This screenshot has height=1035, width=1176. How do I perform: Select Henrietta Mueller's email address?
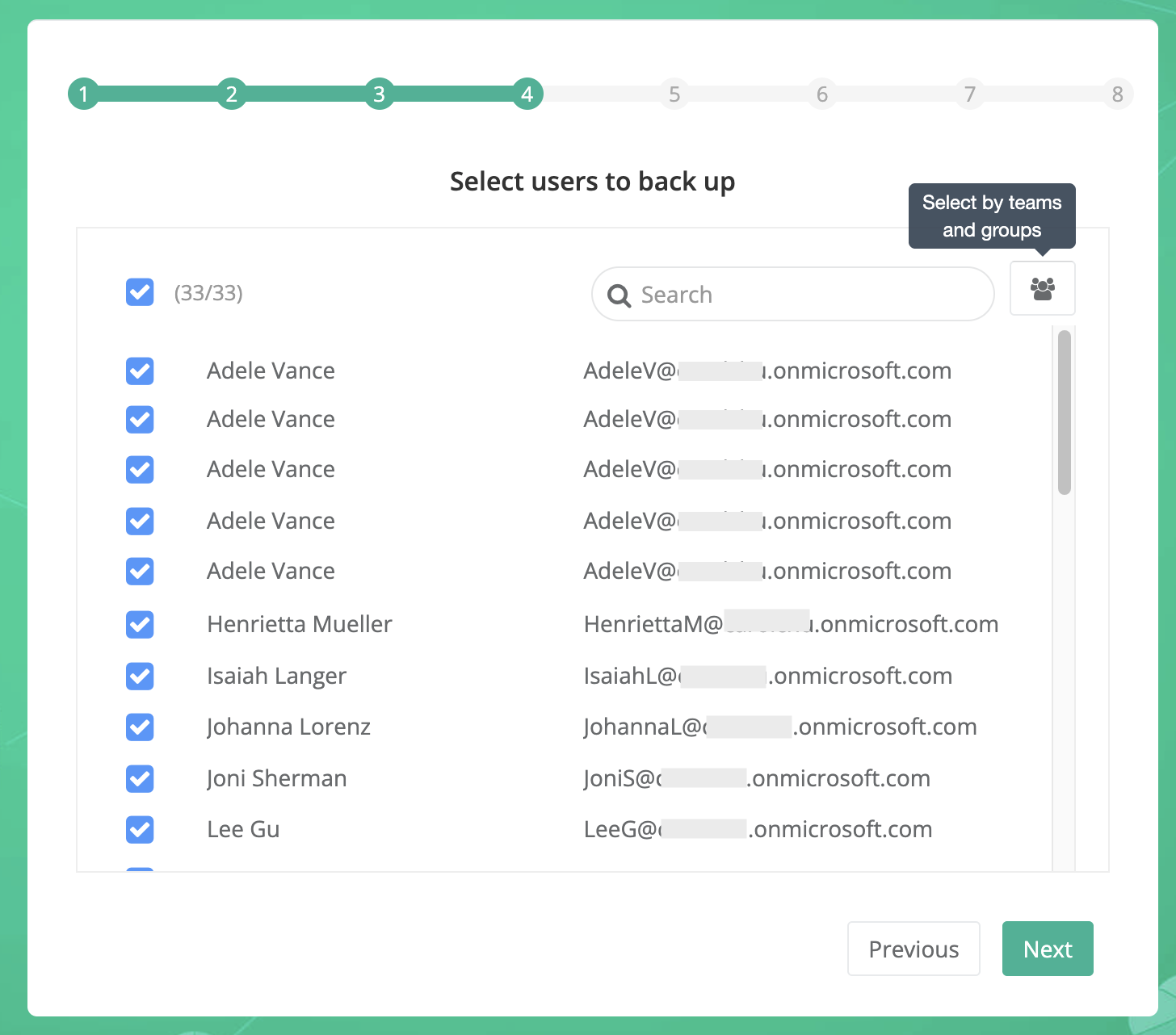(791, 623)
